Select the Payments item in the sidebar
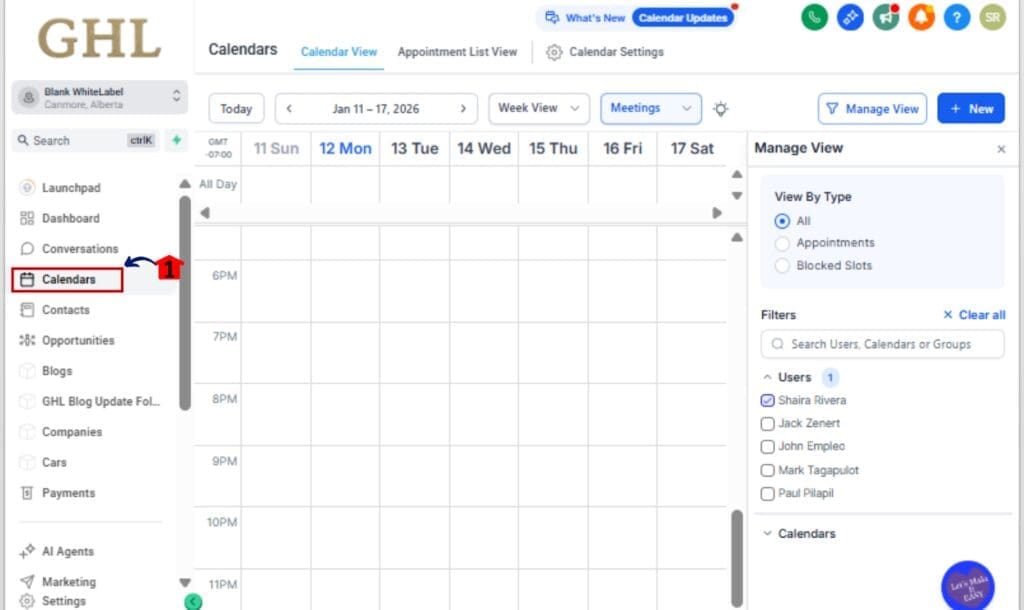This screenshot has width=1024, height=610. (x=68, y=492)
